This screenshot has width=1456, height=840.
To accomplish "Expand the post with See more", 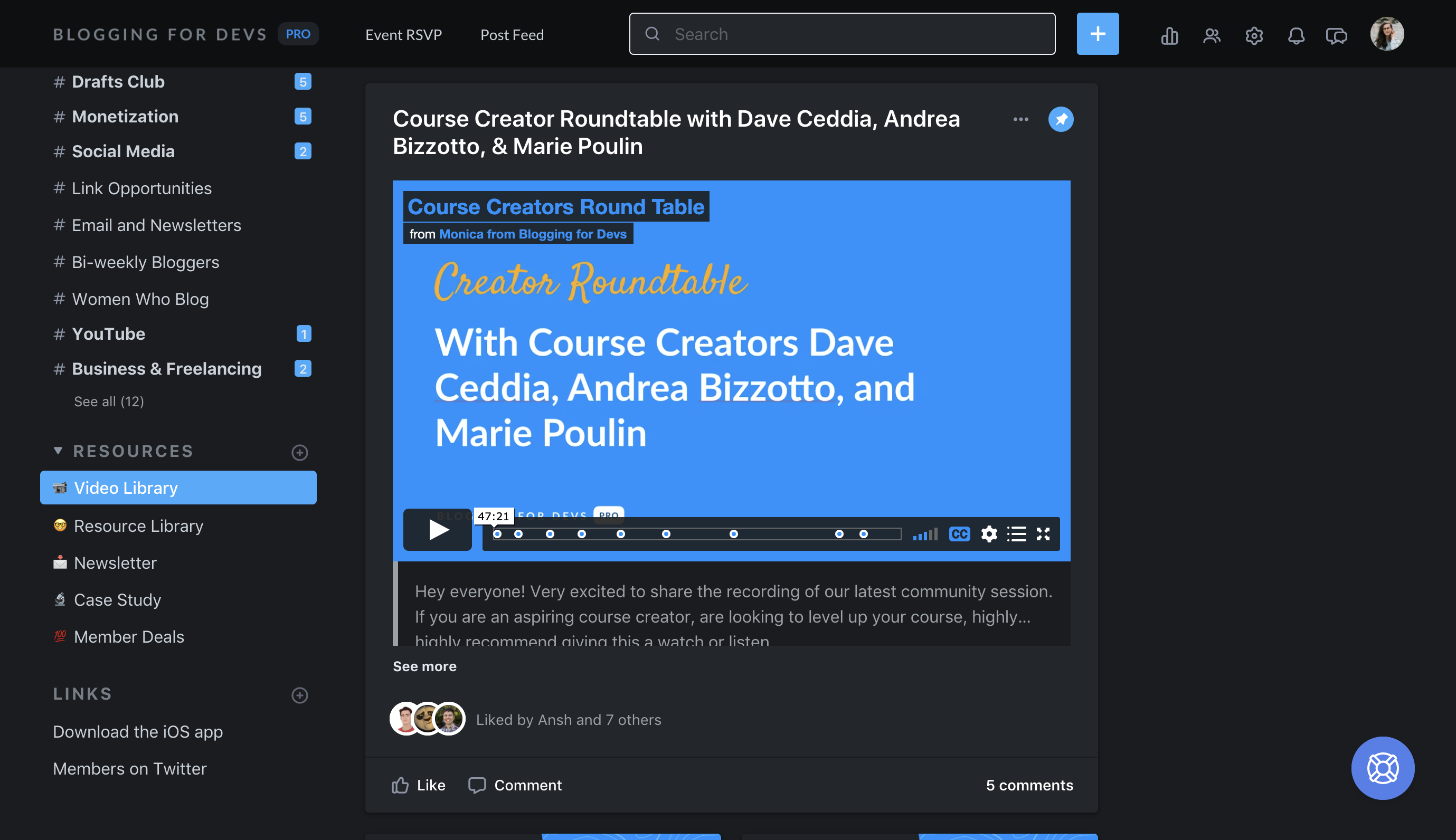I will click(x=424, y=666).
